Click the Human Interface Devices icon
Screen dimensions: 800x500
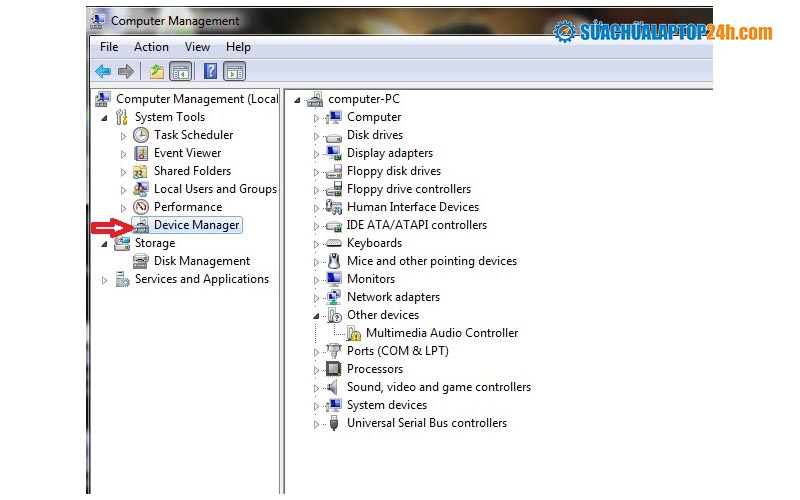(x=334, y=207)
